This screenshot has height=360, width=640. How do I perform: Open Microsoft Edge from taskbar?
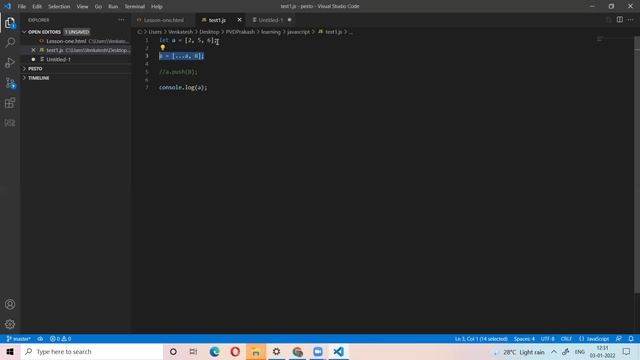[x=214, y=352]
